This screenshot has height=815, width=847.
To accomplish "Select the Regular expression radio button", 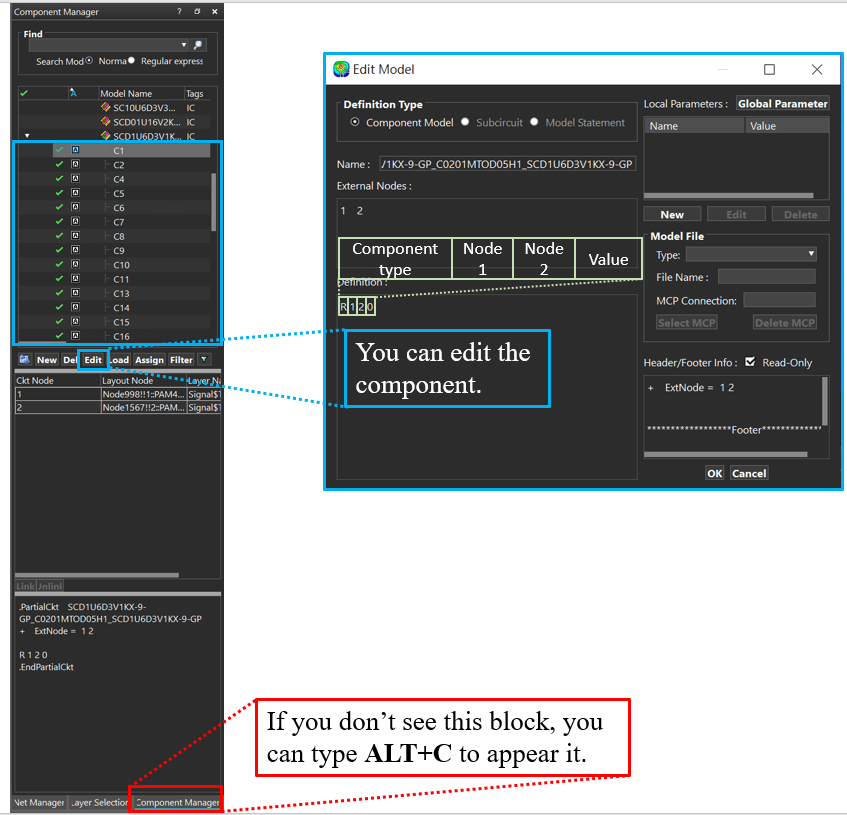I will tap(131, 60).
